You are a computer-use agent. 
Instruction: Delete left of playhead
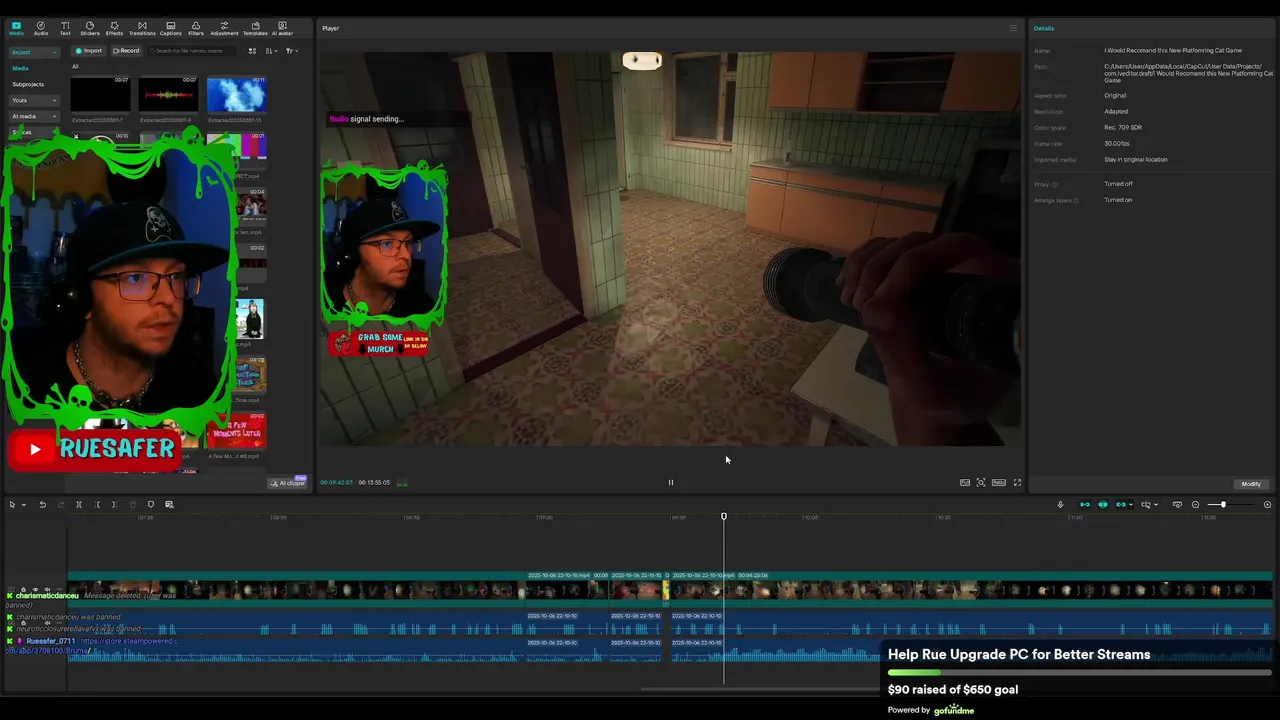97,505
